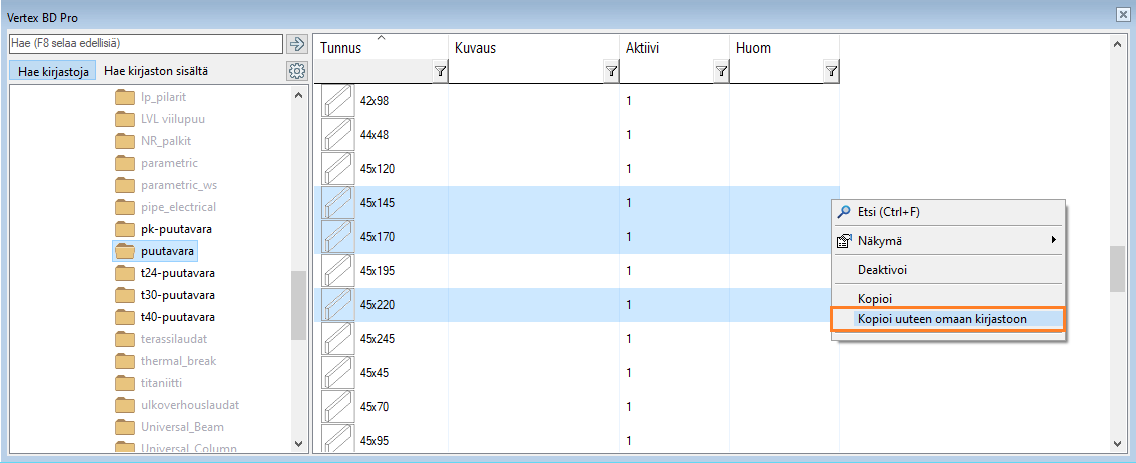Select the puutavara folder icon
The width and height of the screenshot is (1136, 463).
[x=125, y=251]
